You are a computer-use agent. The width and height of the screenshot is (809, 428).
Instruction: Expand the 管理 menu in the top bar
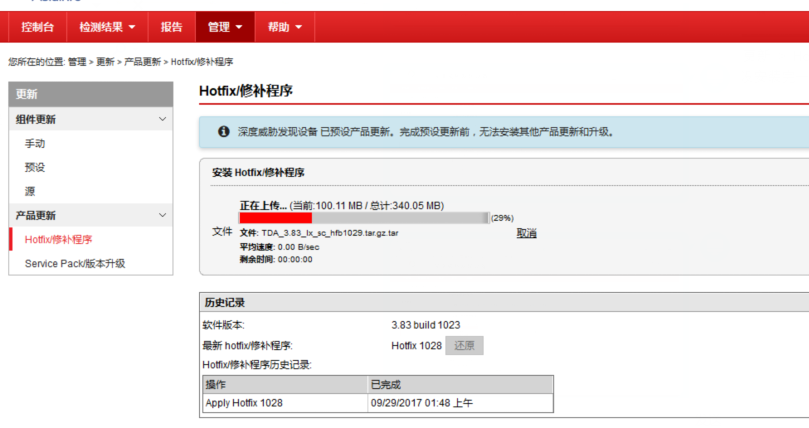pyautogui.click(x=226, y=27)
